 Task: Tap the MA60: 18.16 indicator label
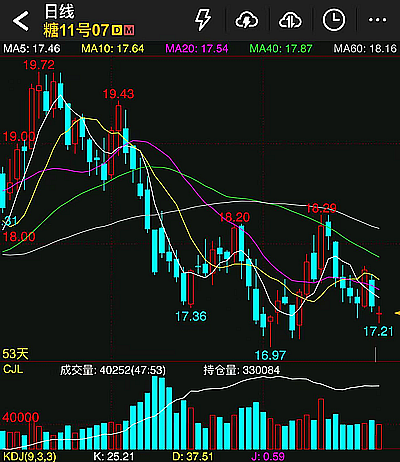coord(365,49)
